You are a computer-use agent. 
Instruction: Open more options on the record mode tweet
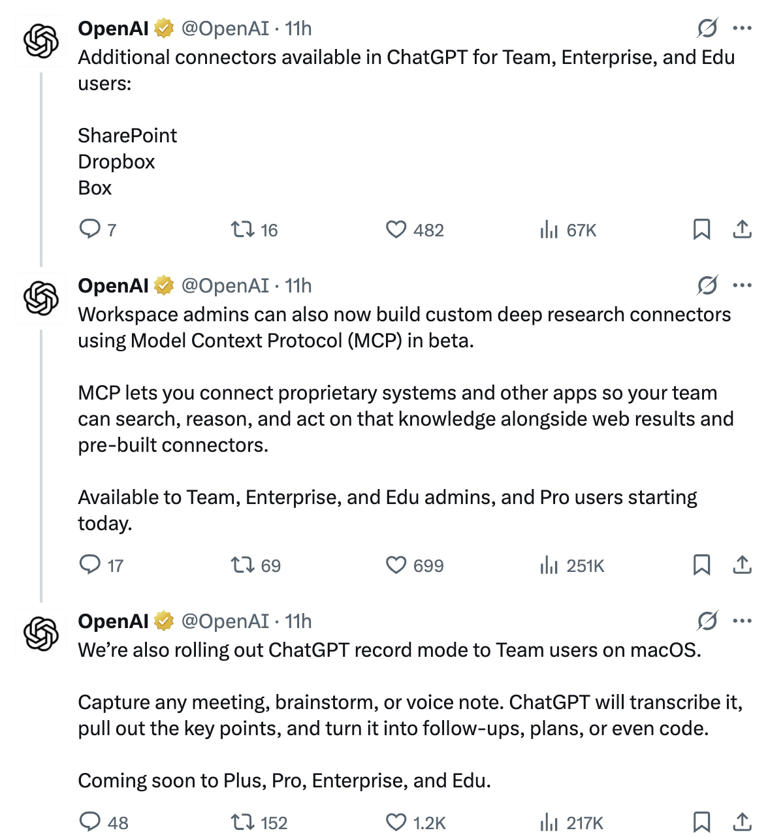743,620
